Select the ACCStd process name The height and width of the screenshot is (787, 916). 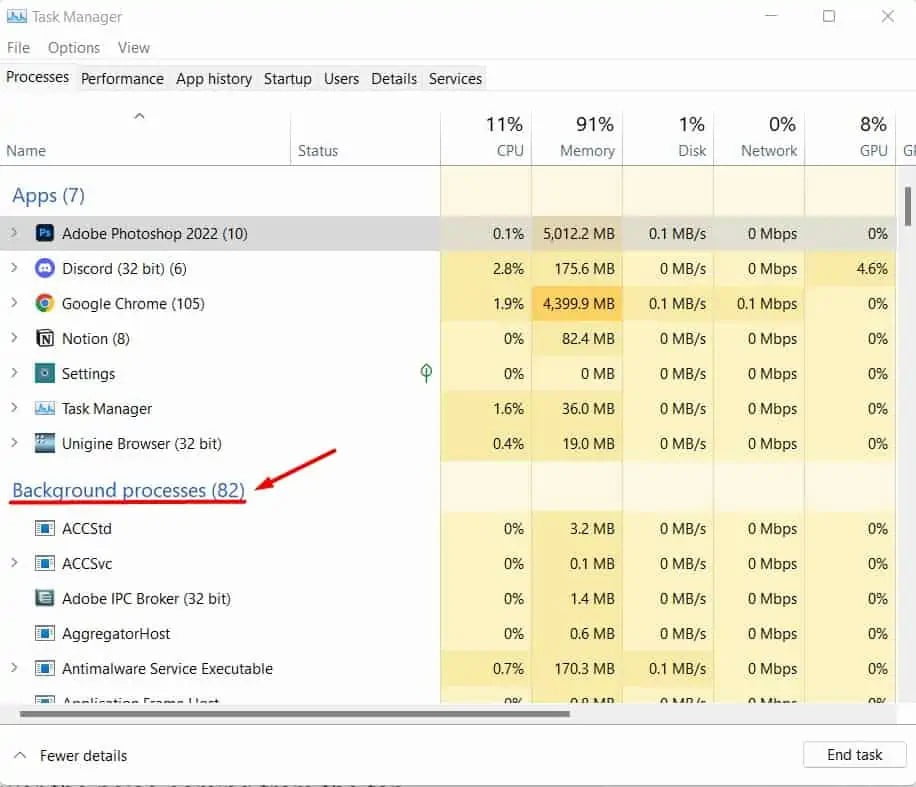click(86, 529)
